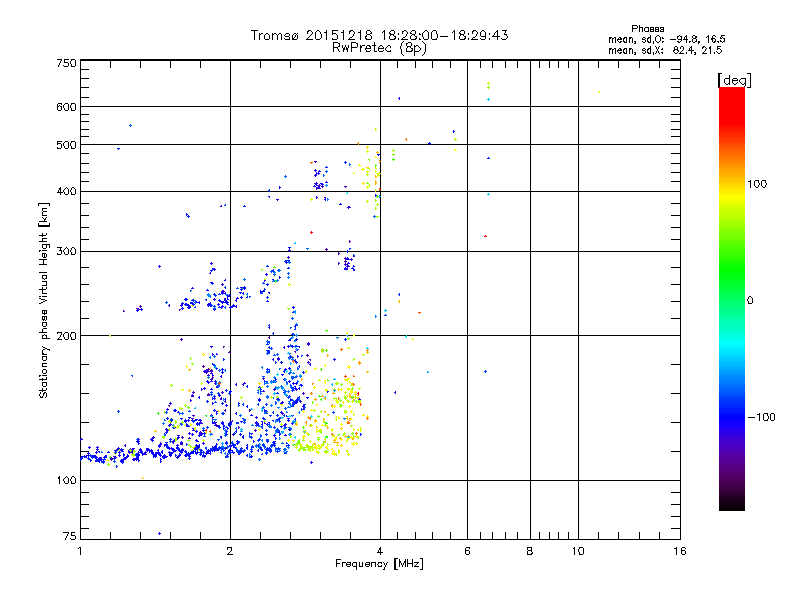Click the y-axis '750' tick label
The width and height of the screenshot is (800, 600).
tap(66, 63)
